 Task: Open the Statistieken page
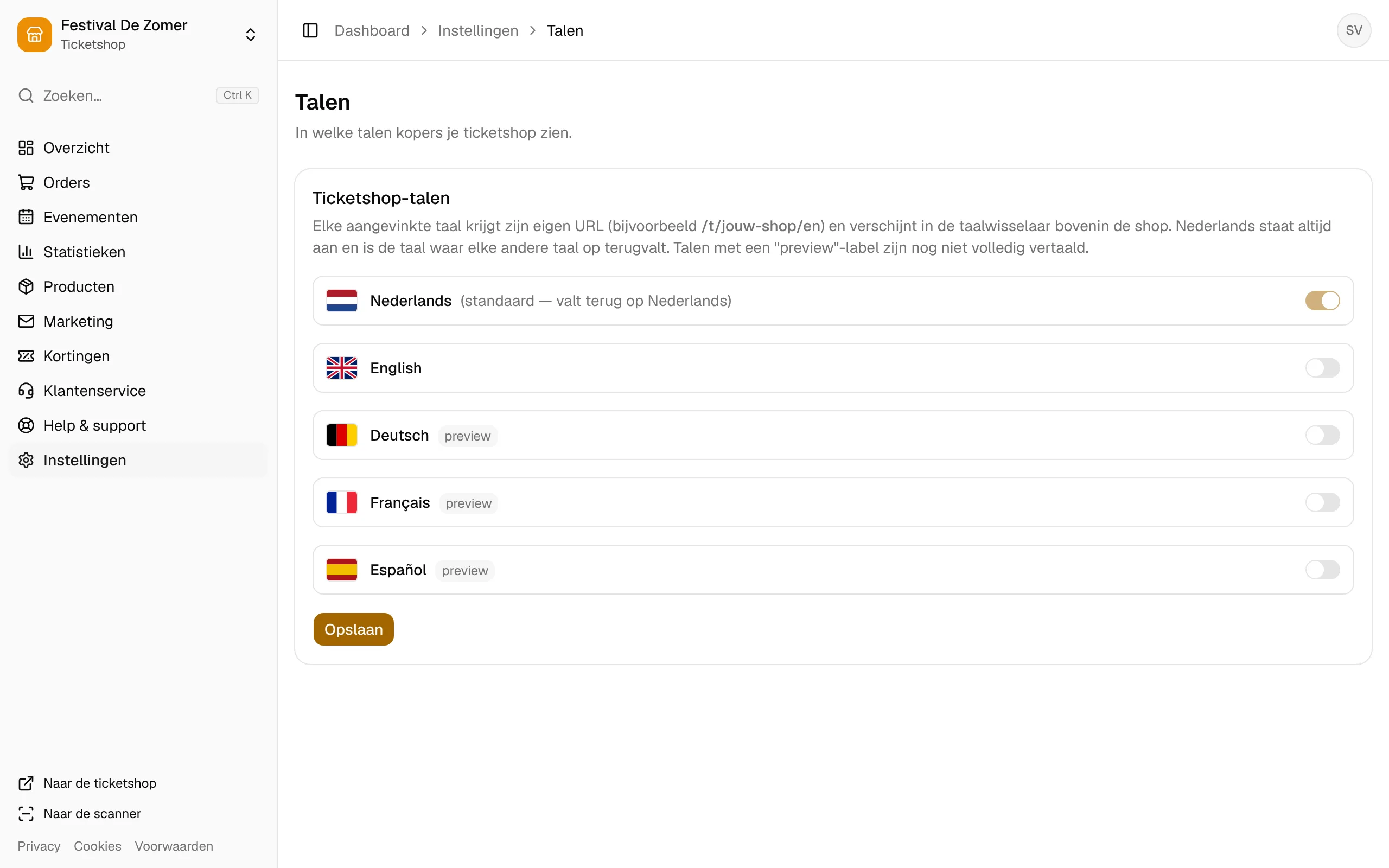(x=138, y=252)
